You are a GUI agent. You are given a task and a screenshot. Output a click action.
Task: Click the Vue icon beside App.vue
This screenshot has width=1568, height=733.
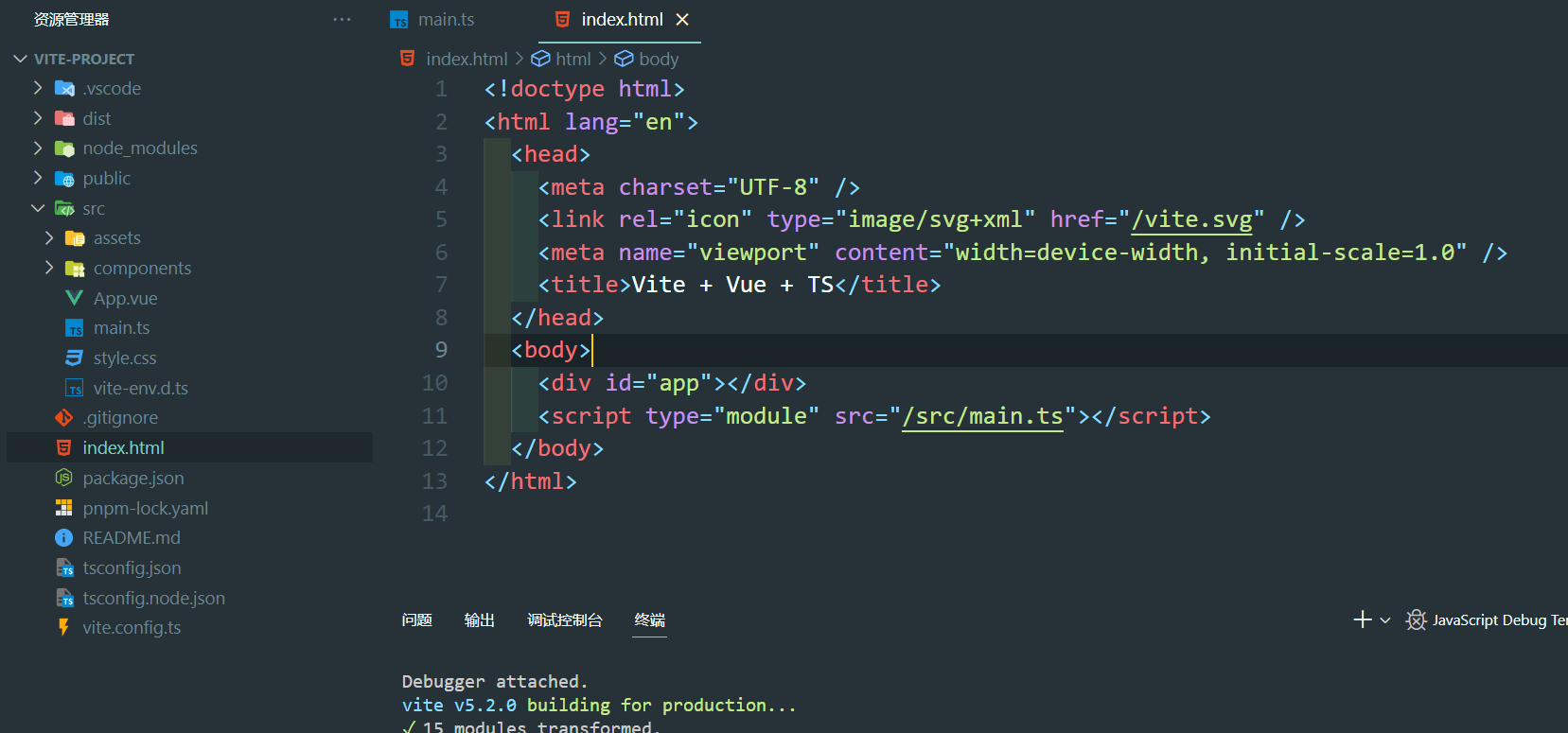tap(75, 299)
